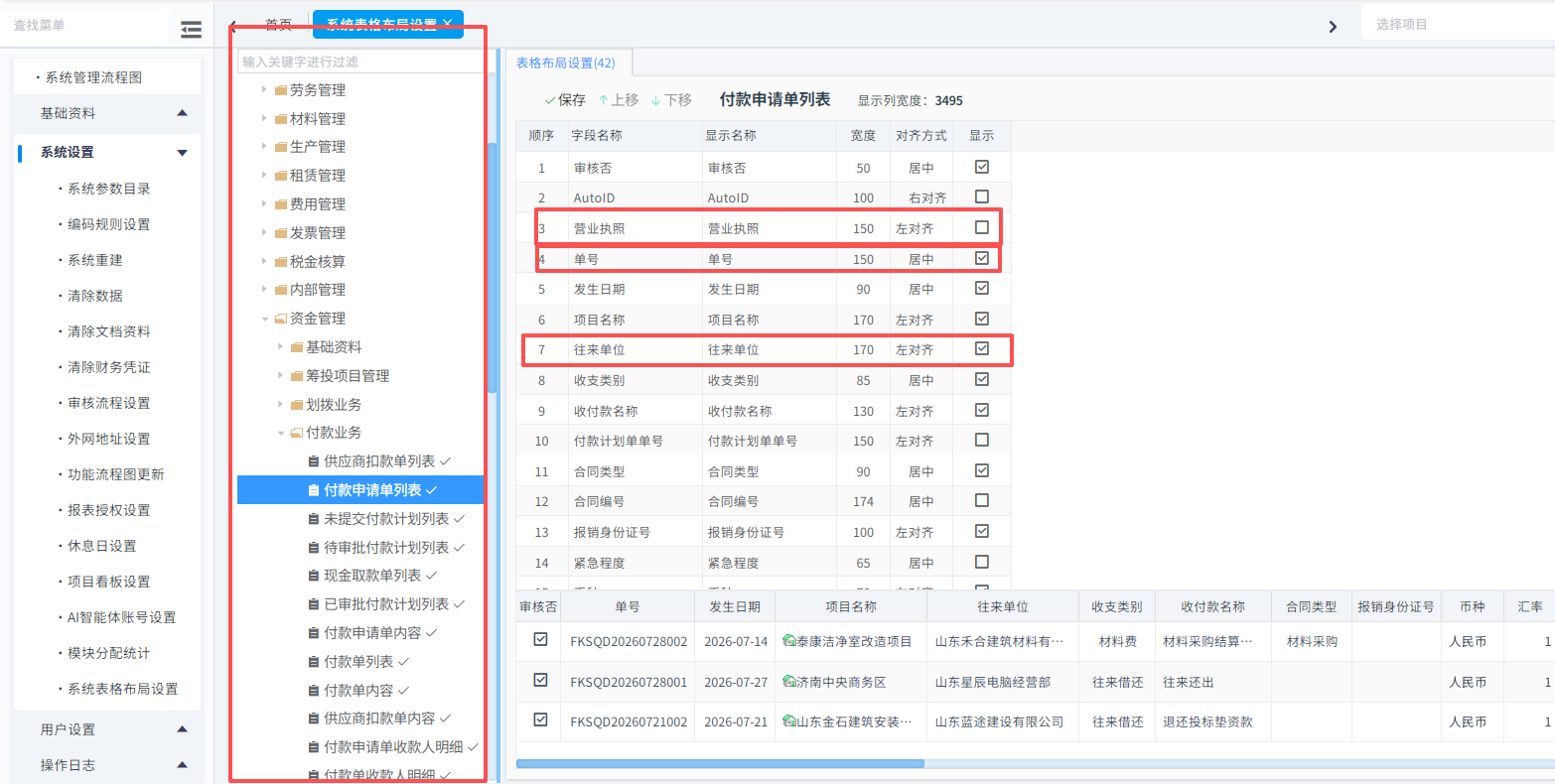Click the 供应商扣款单列表 document icon
Screen dimensions: 1555x784
[314, 461]
